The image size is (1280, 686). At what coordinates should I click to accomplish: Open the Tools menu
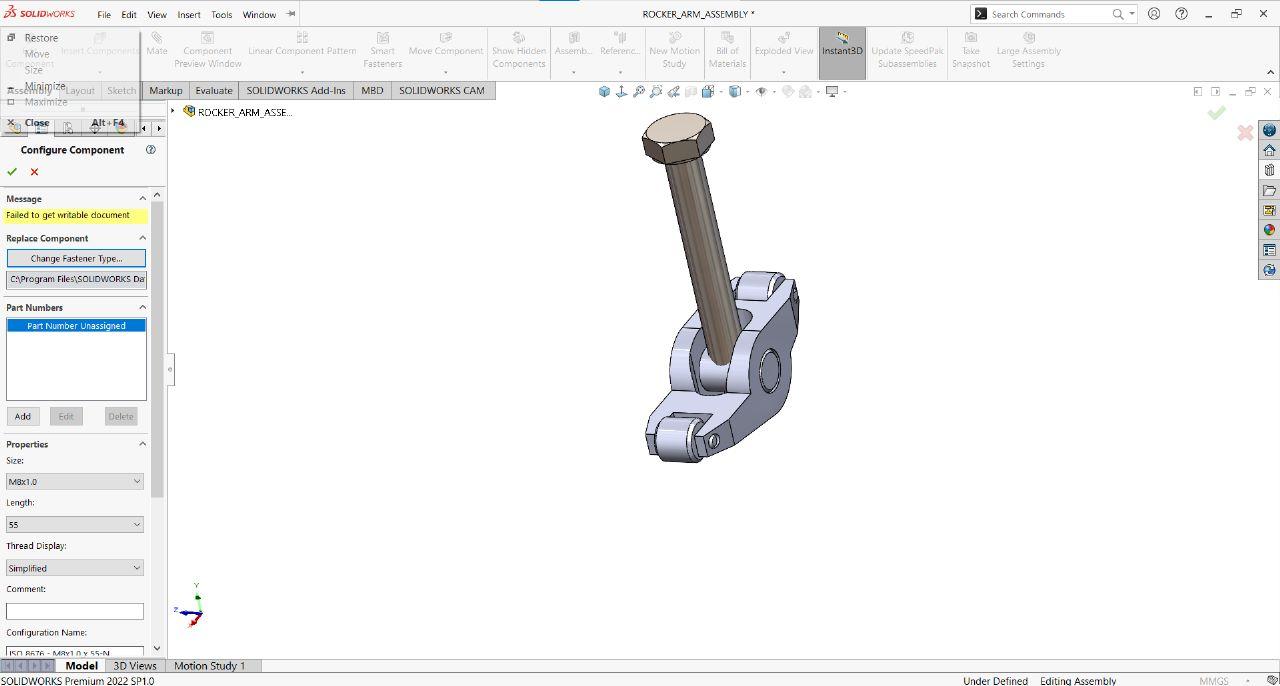pos(222,15)
